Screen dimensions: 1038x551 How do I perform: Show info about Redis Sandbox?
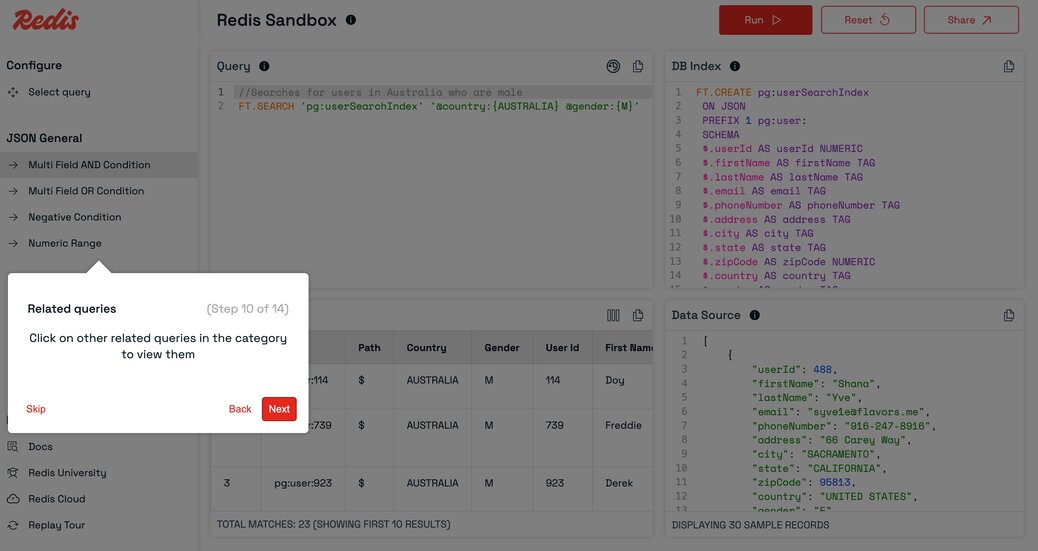click(x=351, y=20)
